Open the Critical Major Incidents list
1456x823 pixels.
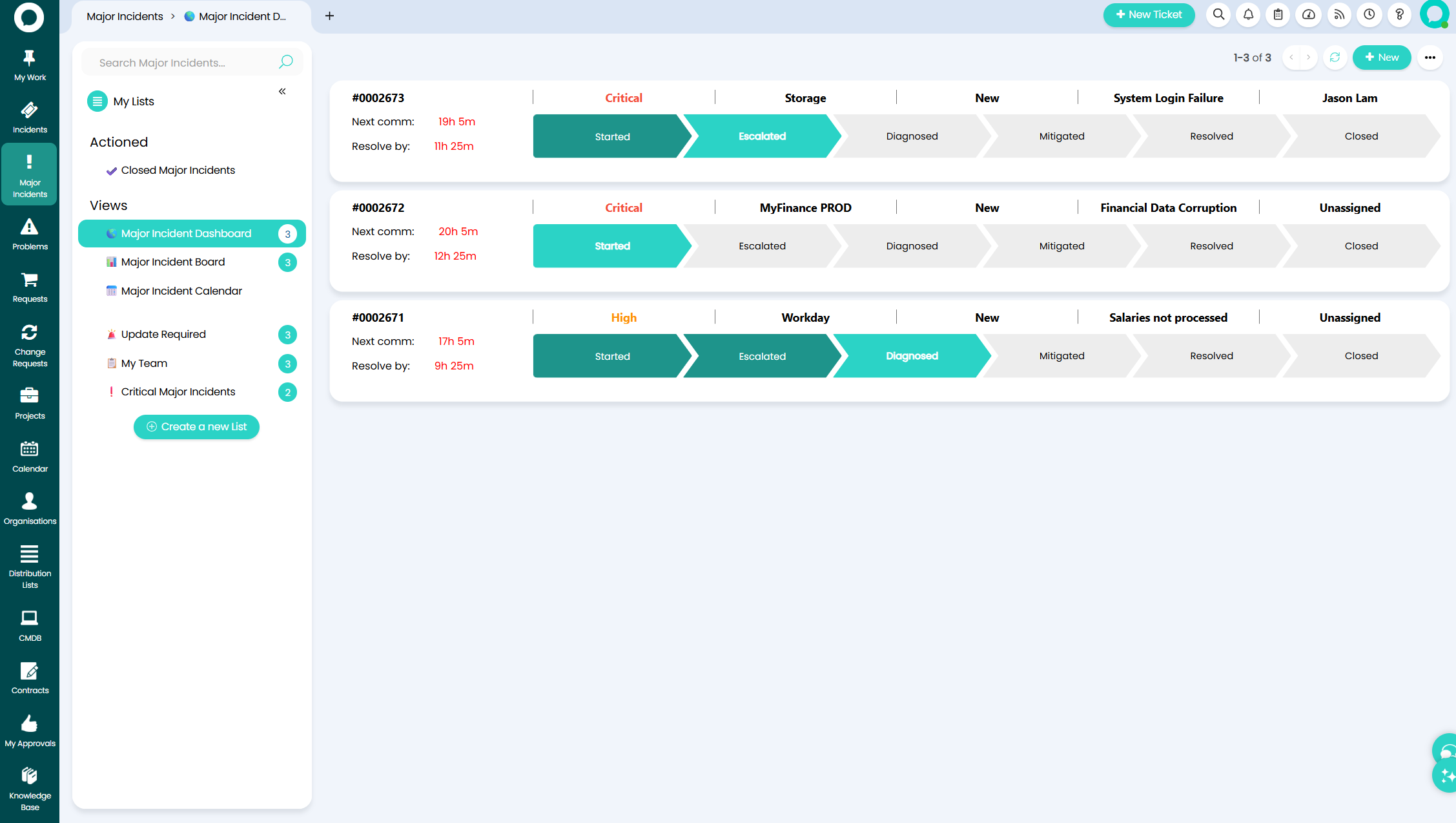tap(178, 391)
